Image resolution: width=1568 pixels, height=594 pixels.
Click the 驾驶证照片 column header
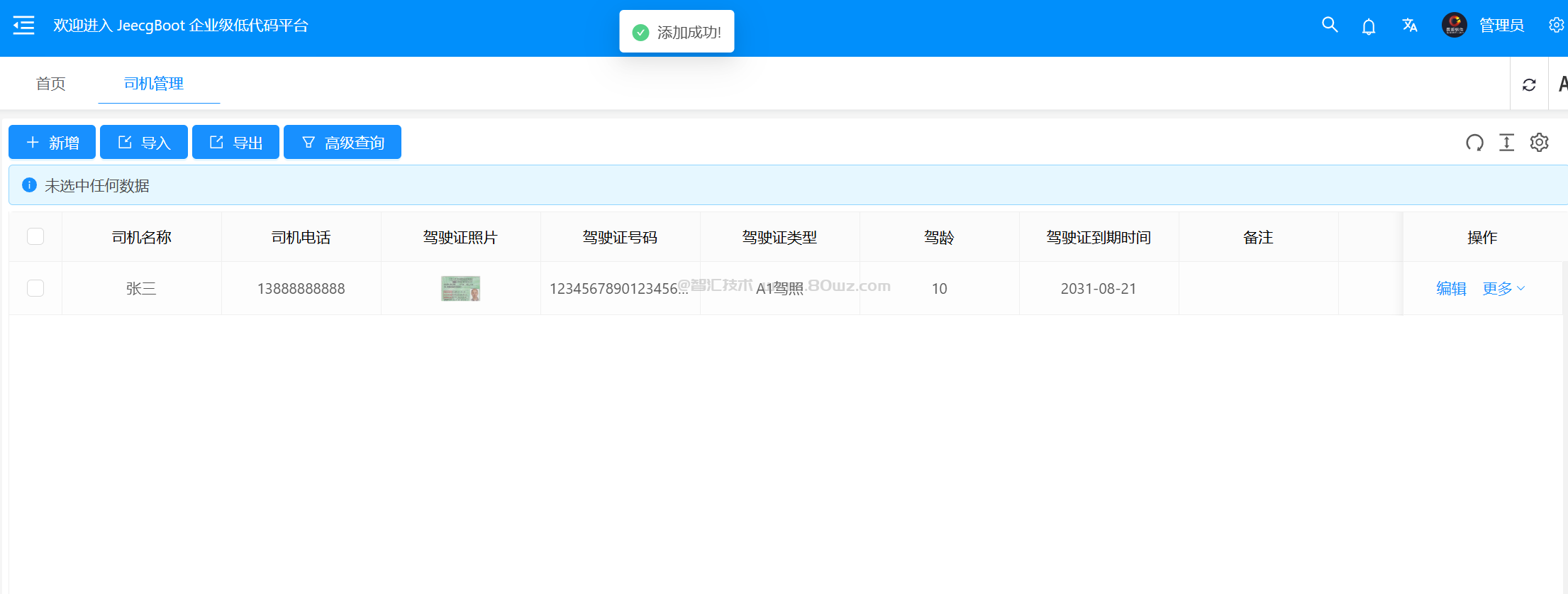[x=461, y=237]
